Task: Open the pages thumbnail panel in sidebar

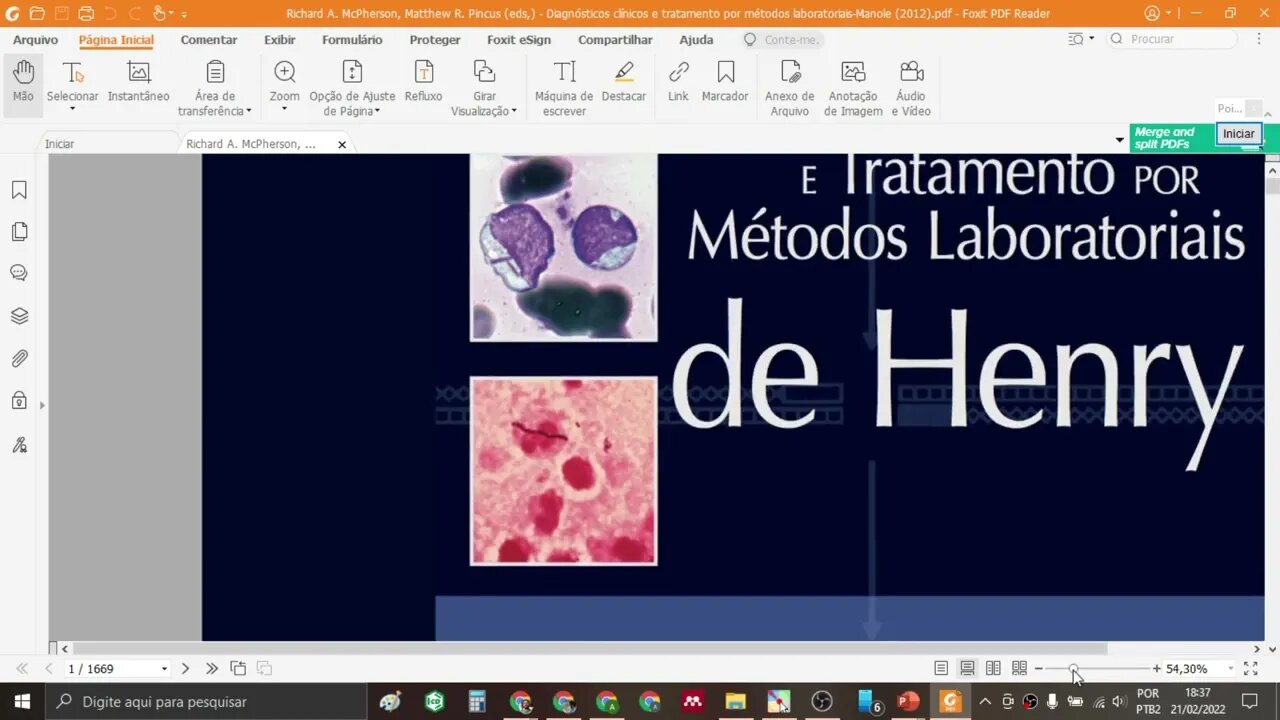Action: tap(19, 232)
